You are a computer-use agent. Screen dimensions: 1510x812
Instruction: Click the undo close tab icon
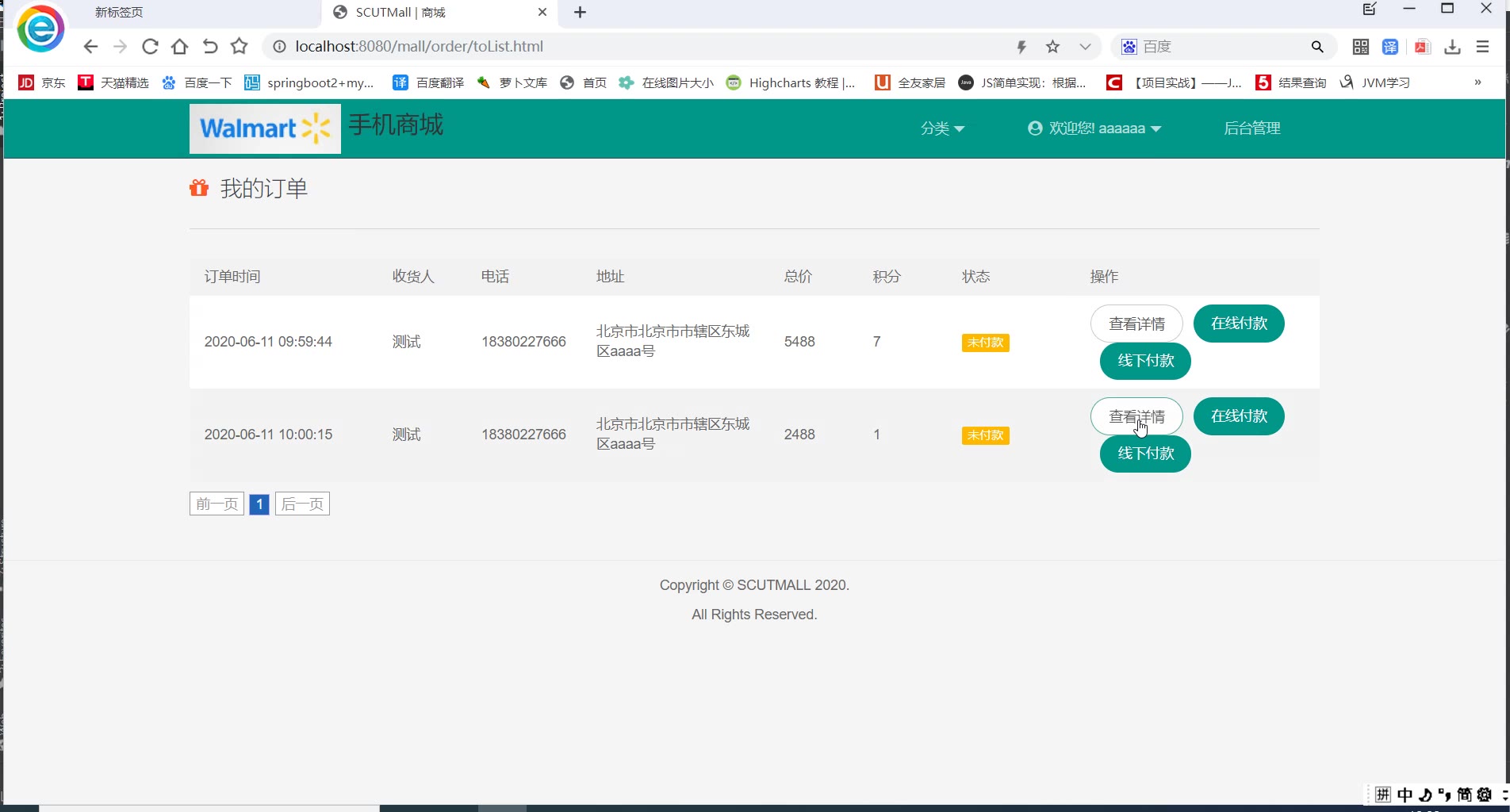click(x=209, y=47)
